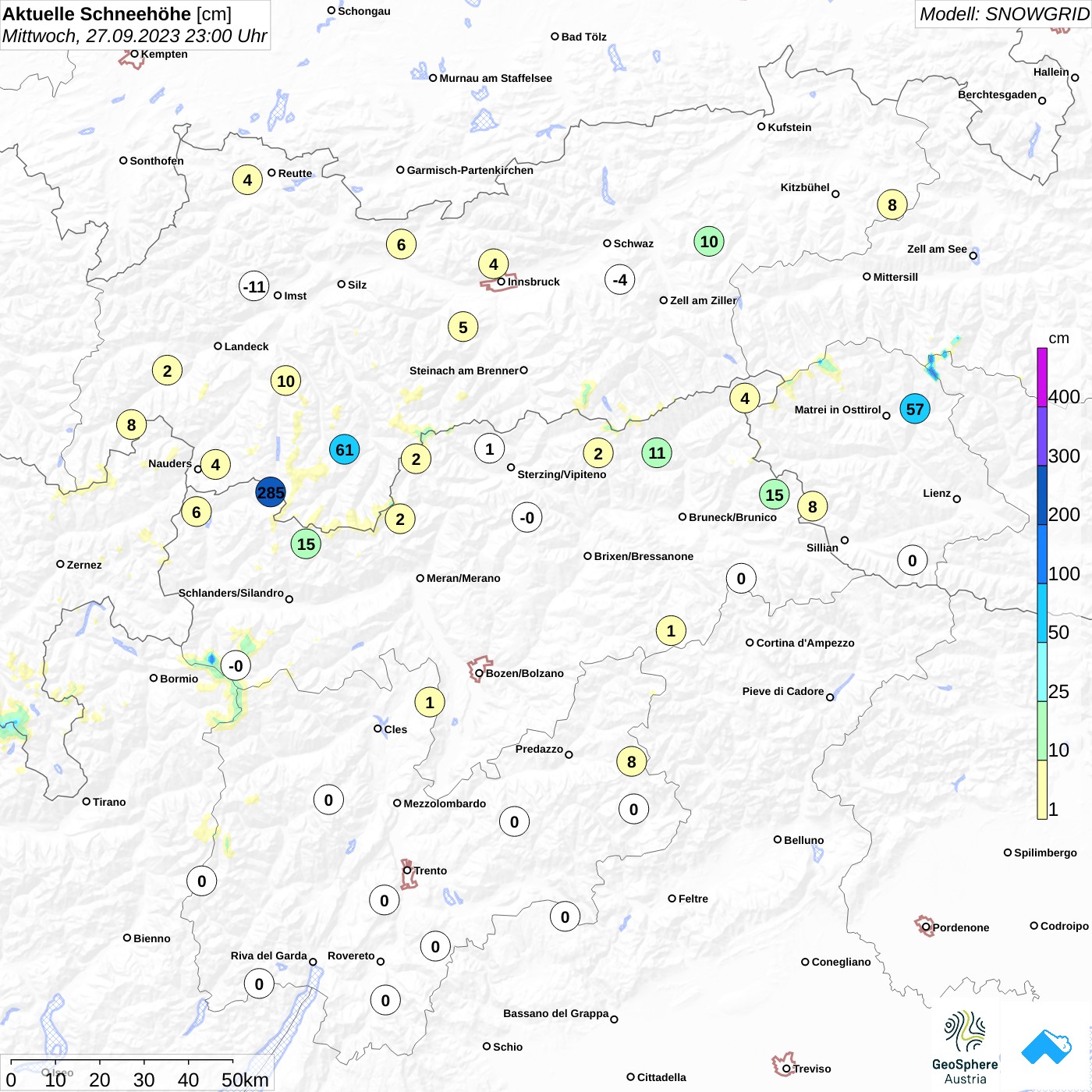Click the 285 cm snow depth marker
The height and width of the screenshot is (1092, 1092).
[271, 492]
